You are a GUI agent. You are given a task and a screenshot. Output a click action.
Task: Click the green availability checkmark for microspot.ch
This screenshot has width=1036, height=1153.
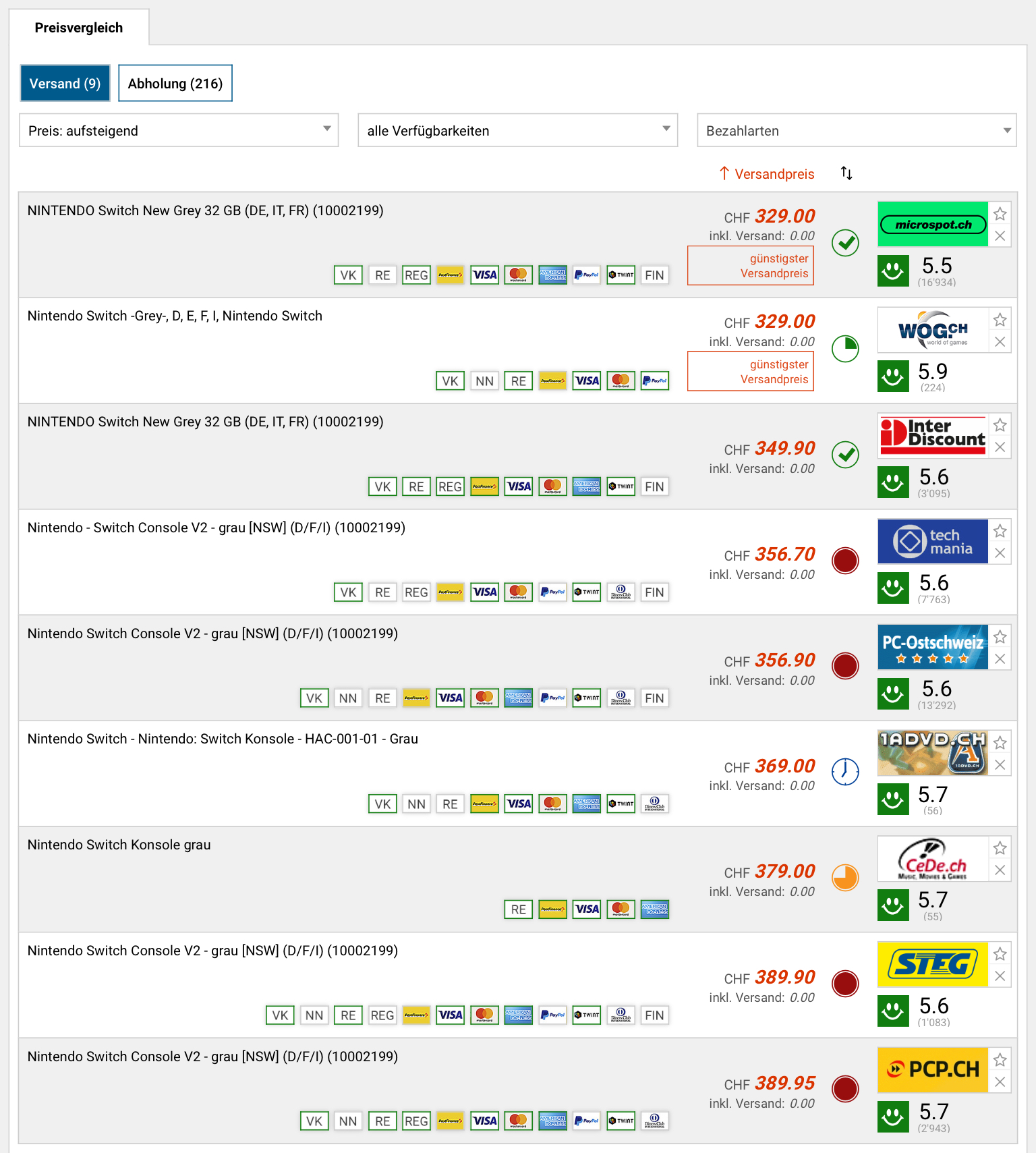844,243
